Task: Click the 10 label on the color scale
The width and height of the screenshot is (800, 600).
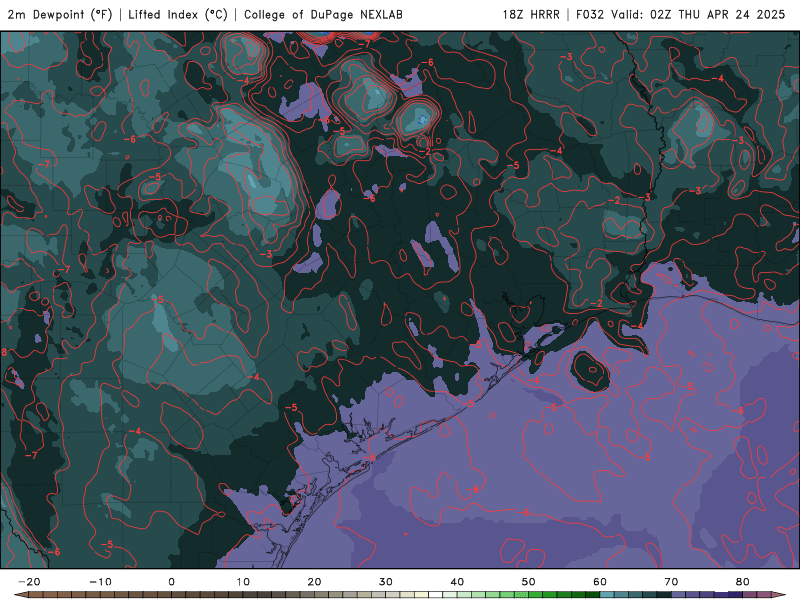Action: point(243,582)
